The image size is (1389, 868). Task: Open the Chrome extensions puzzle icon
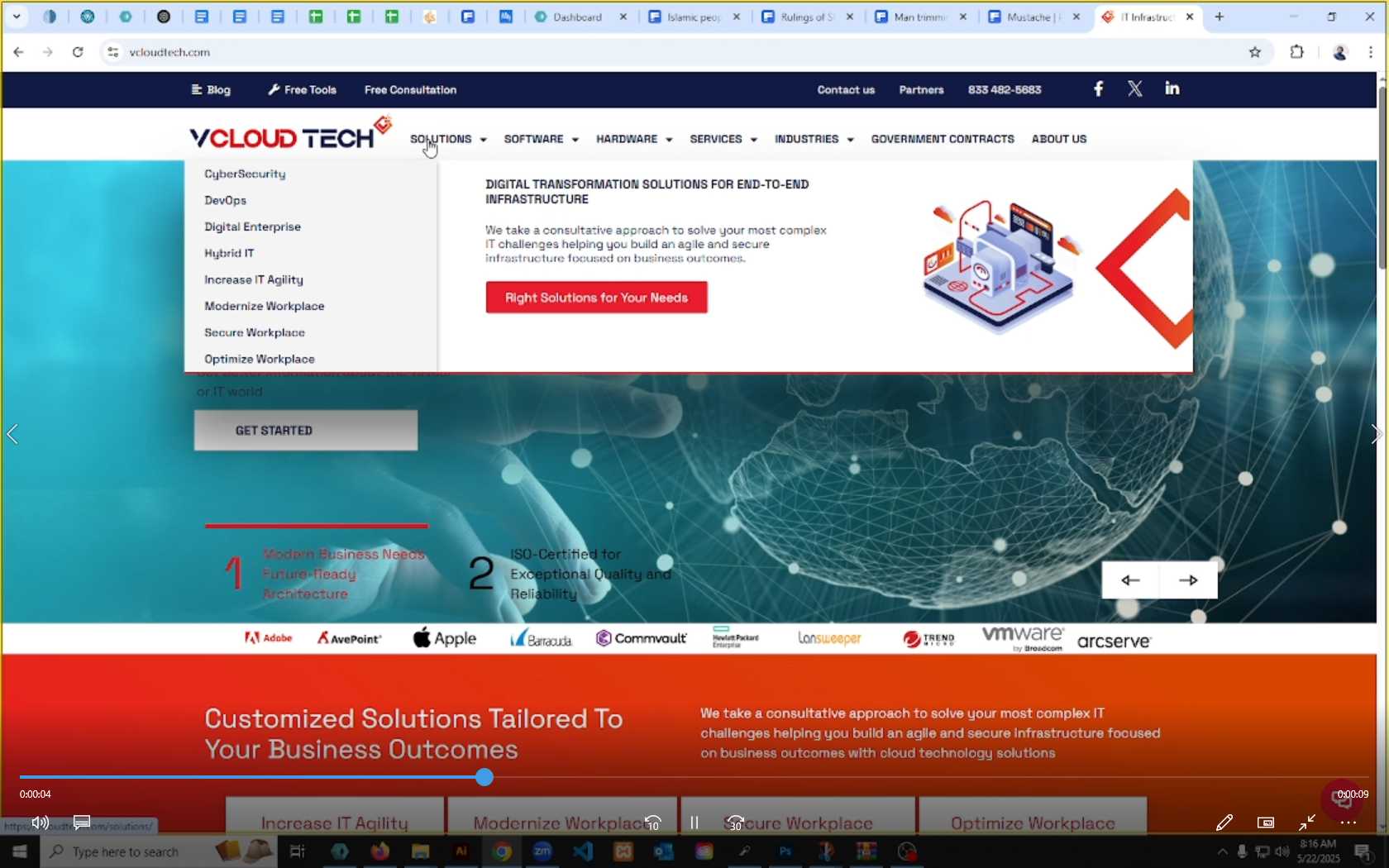click(x=1296, y=52)
